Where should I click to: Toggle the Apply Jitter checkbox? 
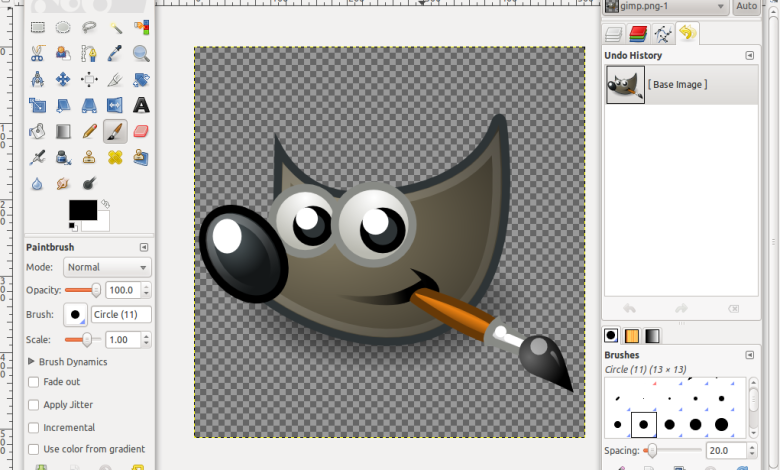pyautogui.click(x=34, y=405)
